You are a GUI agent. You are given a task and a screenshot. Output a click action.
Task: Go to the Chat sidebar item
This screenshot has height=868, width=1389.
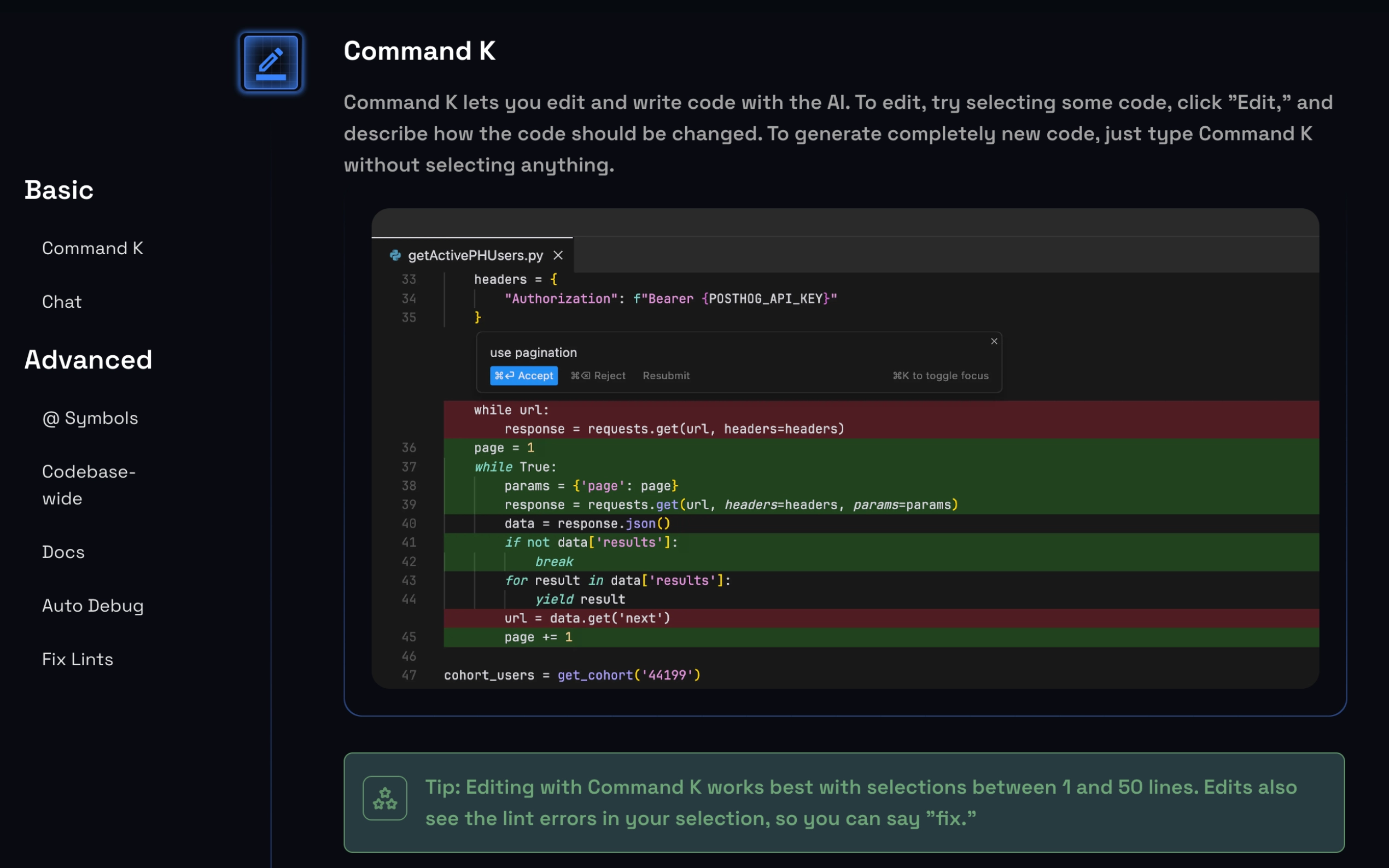(62, 301)
